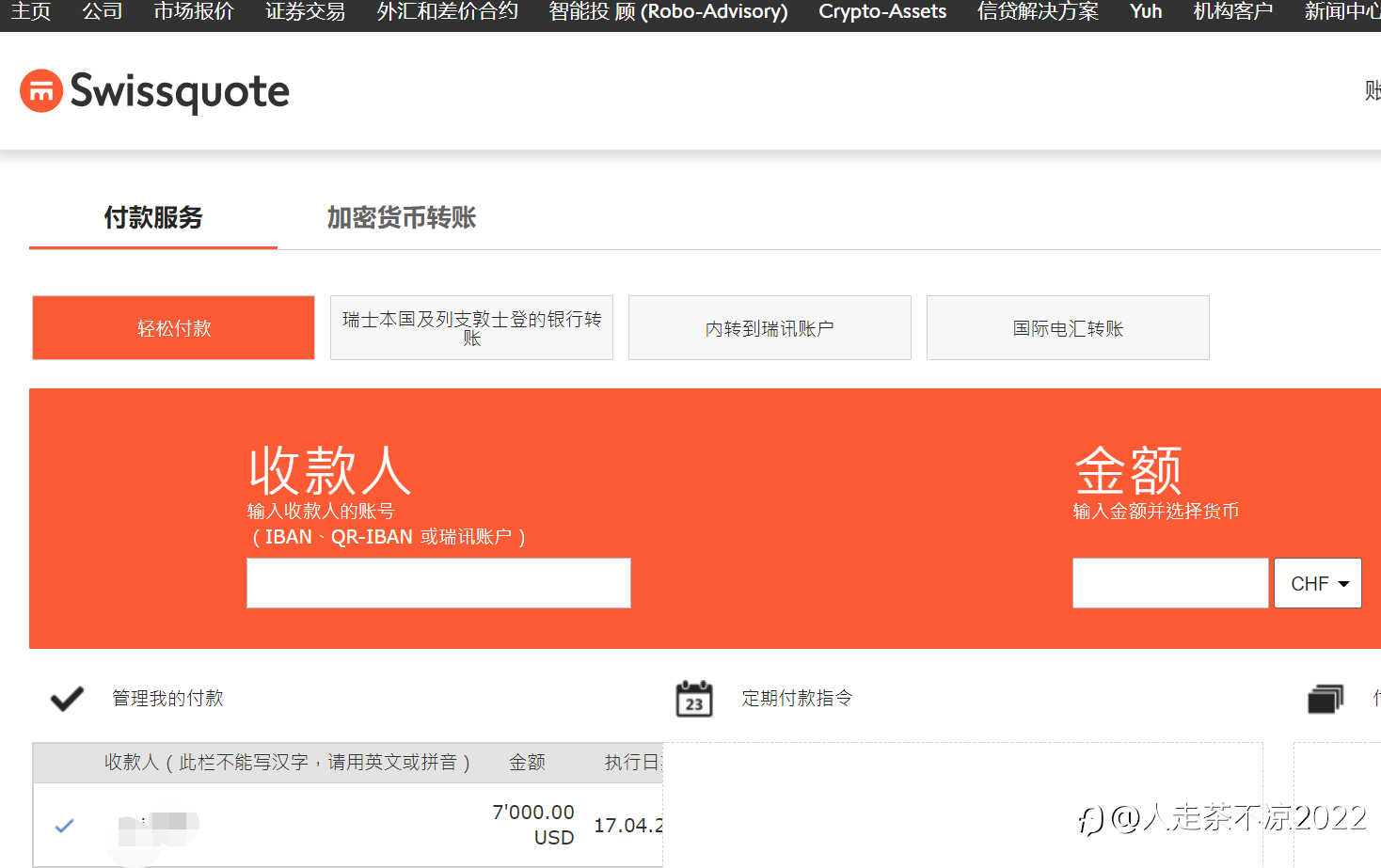
Task: Open 机构客户 in the top menu
Action: tap(1233, 11)
